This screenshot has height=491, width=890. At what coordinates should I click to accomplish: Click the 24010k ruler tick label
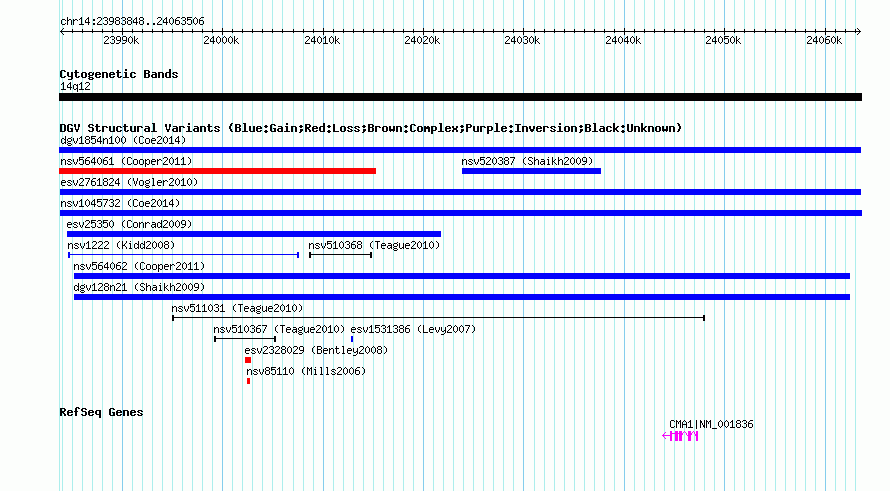pyautogui.click(x=322, y=40)
